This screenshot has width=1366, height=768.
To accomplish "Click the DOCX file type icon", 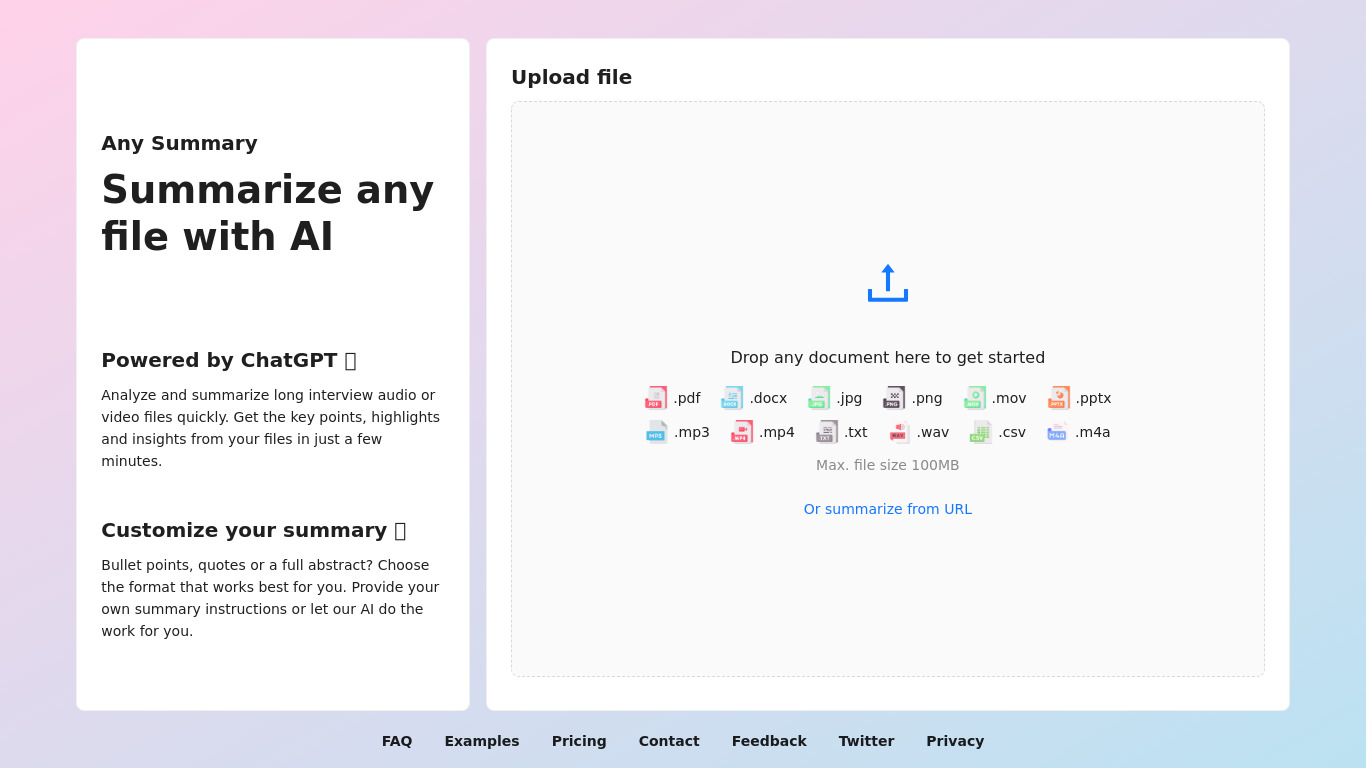I will (732, 398).
